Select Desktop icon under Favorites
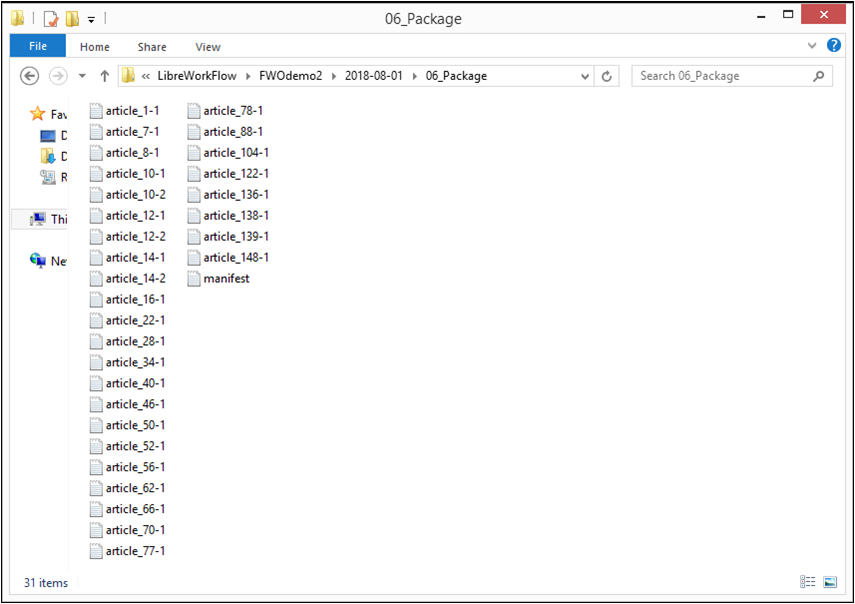Viewport: 855px width, 604px height. point(48,135)
